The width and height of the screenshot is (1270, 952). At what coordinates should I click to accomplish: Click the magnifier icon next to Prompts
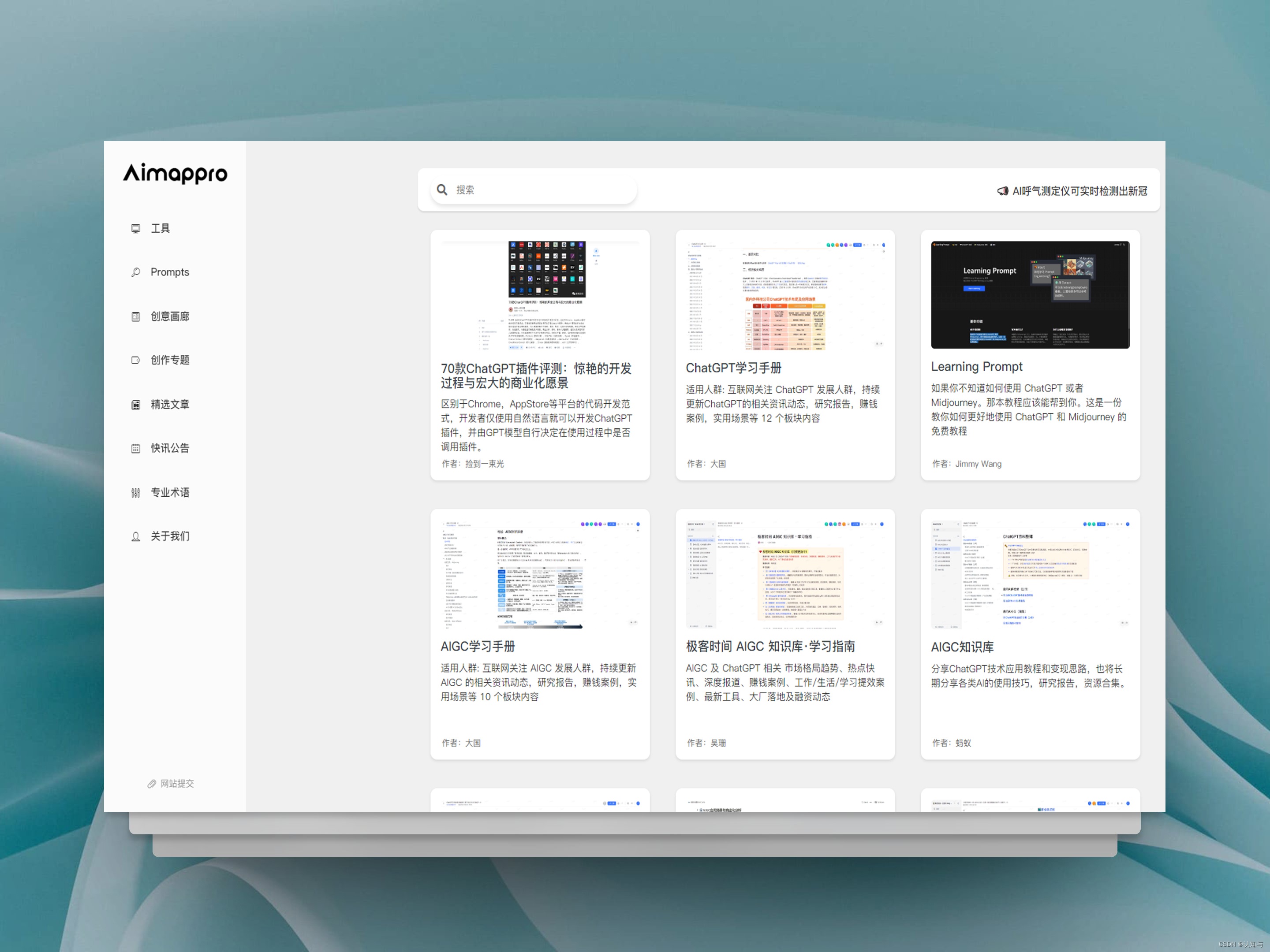135,272
